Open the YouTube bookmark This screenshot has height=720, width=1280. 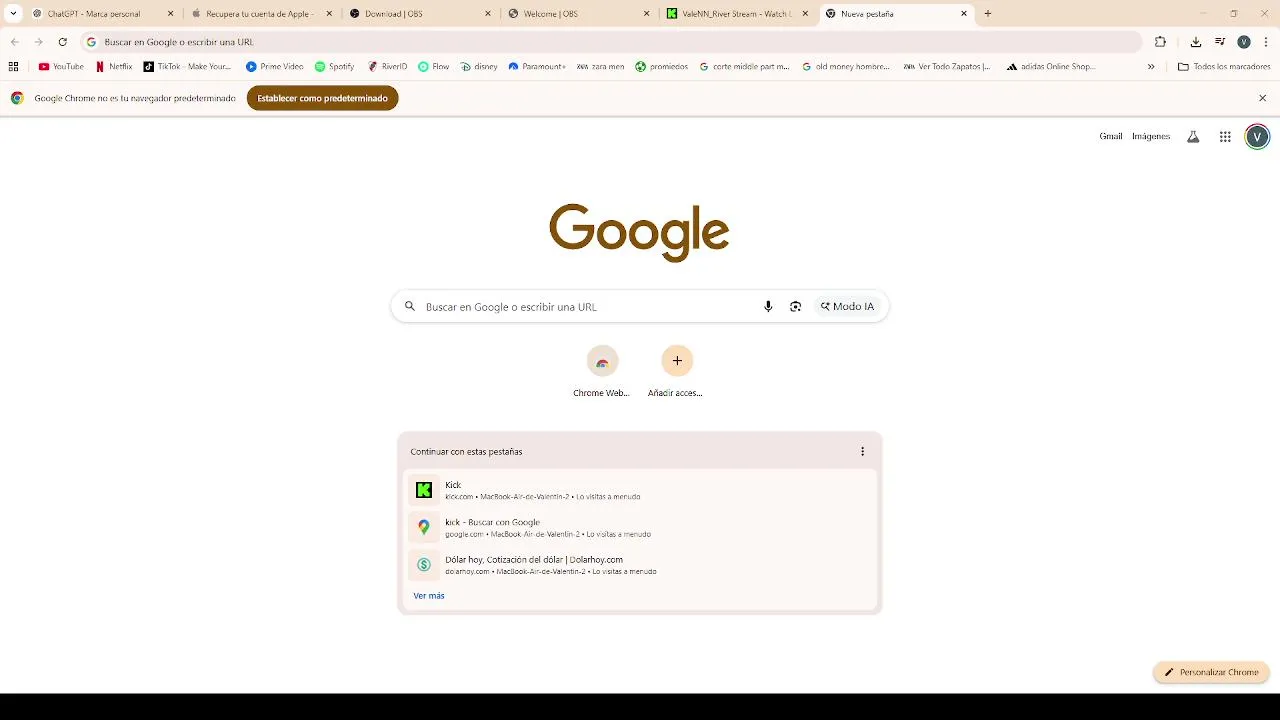(61, 67)
